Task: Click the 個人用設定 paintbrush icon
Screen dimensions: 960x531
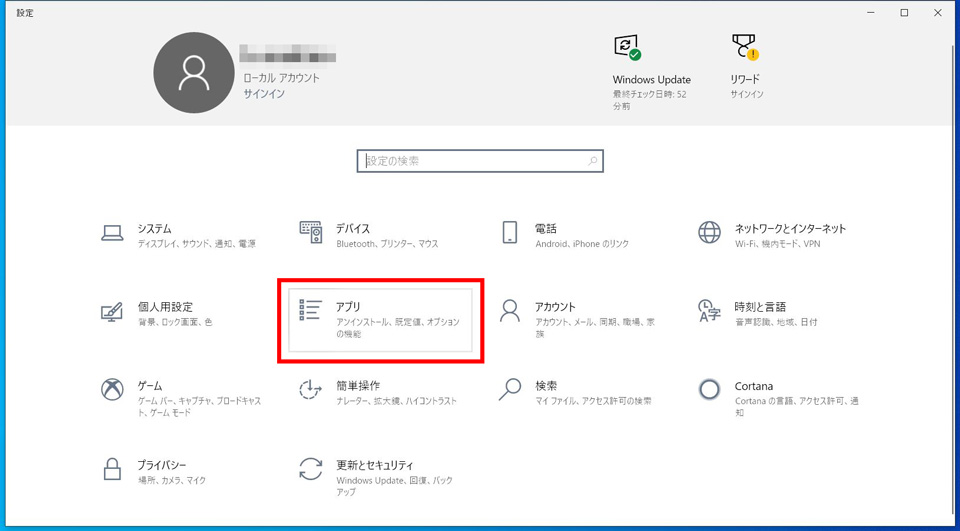Action: pos(112,311)
